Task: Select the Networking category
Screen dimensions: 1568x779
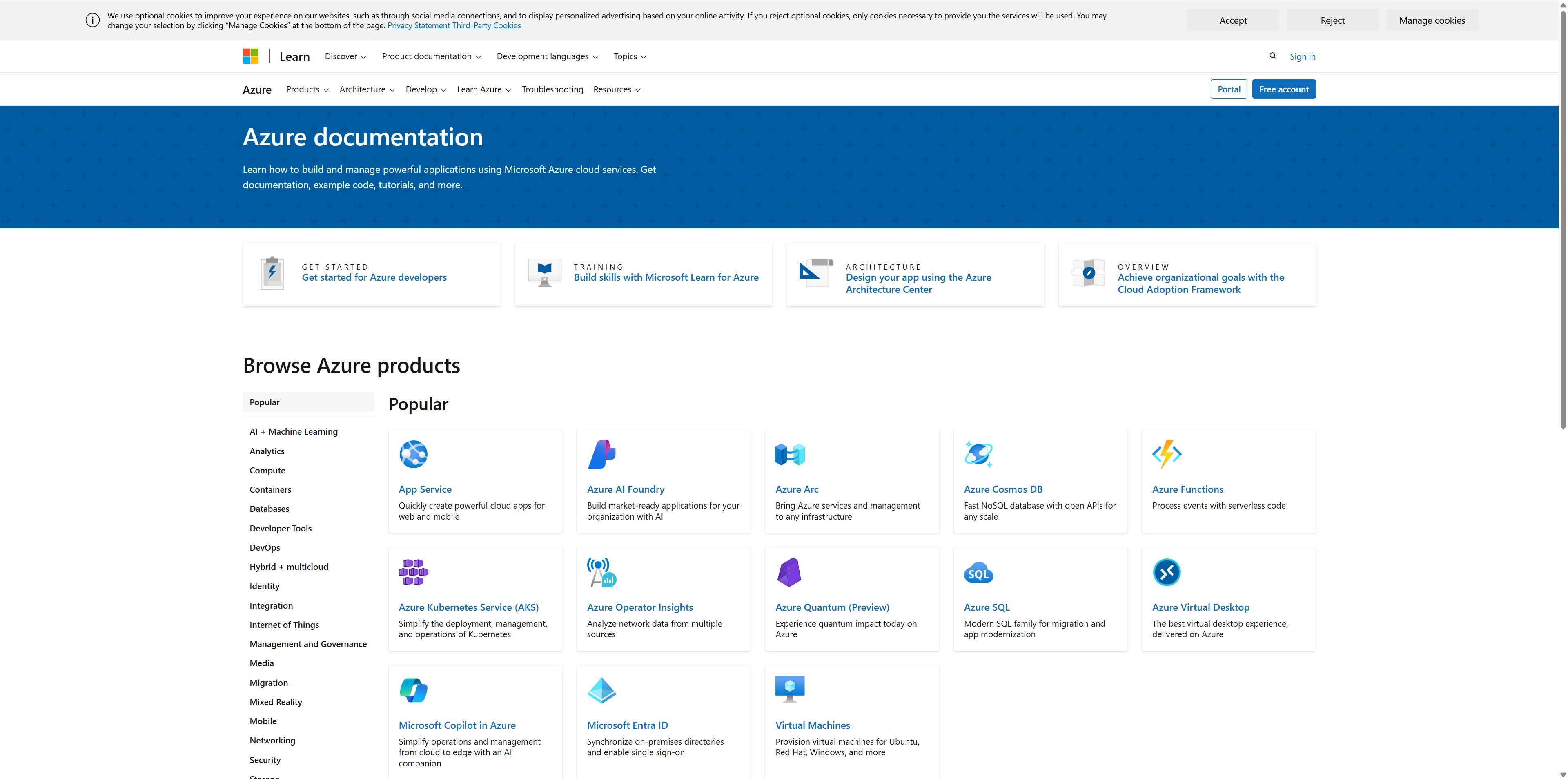Action: pos(272,740)
